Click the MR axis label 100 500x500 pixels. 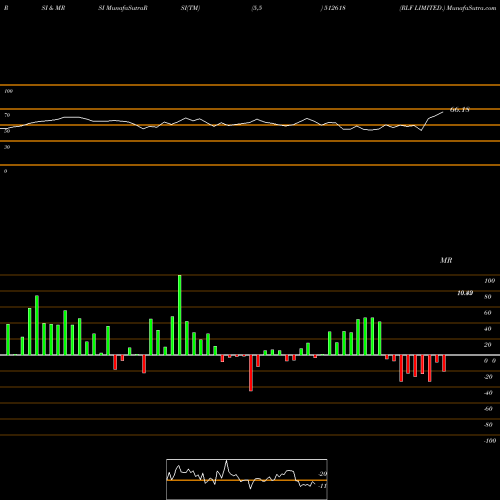489,281
